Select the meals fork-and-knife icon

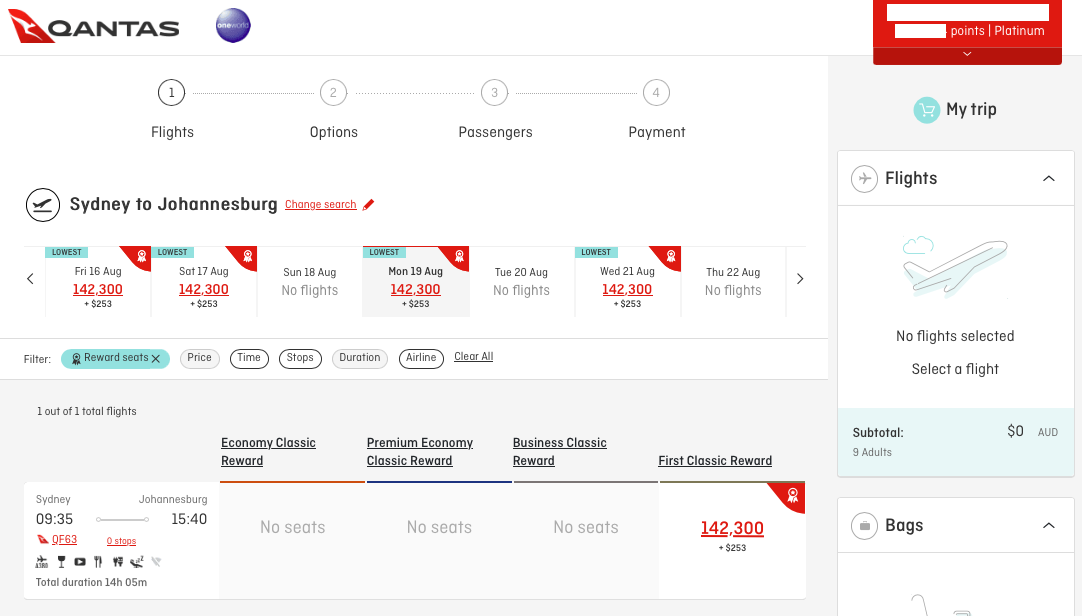coord(98,561)
